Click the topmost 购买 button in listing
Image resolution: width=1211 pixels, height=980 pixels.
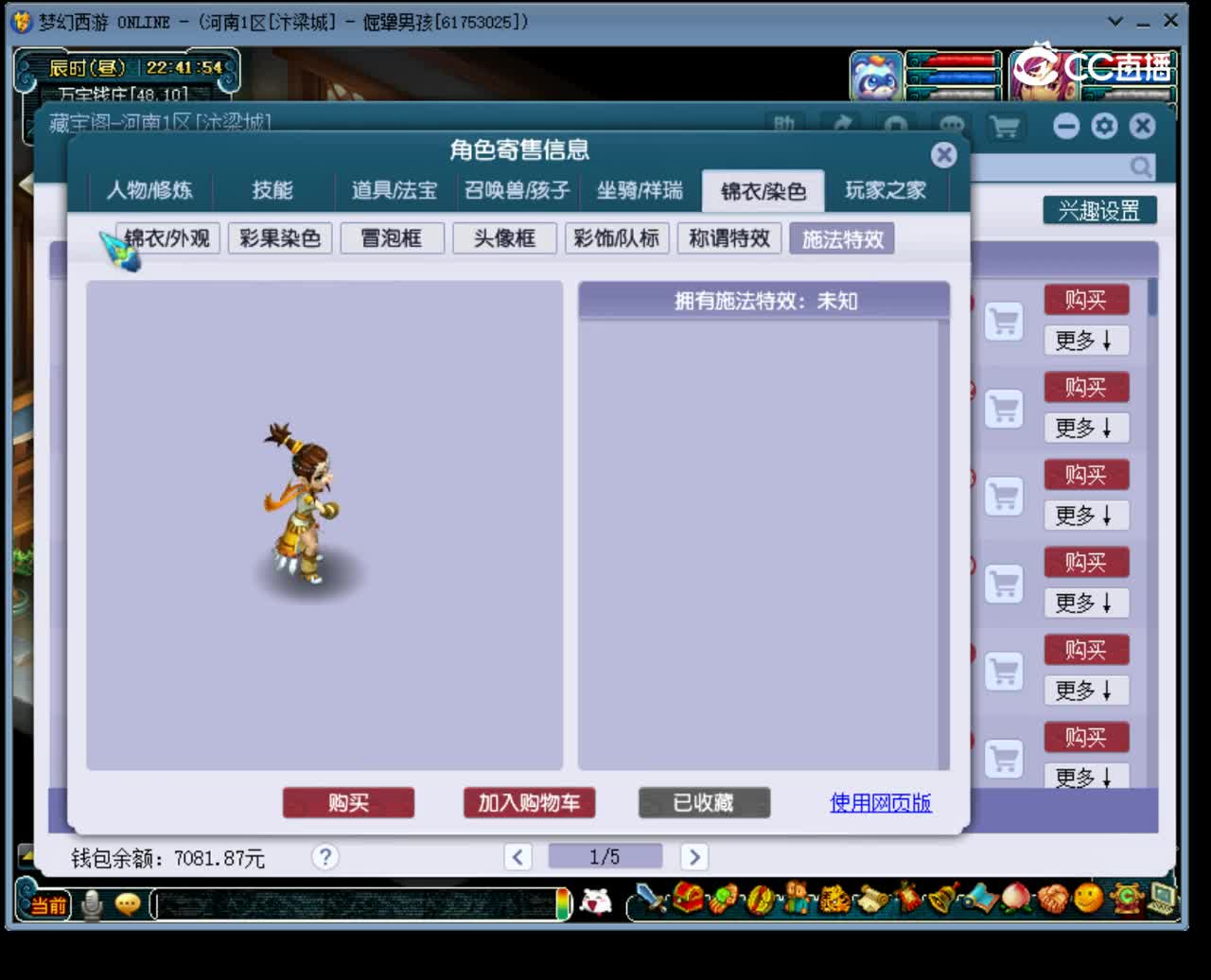[x=1086, y=300]
